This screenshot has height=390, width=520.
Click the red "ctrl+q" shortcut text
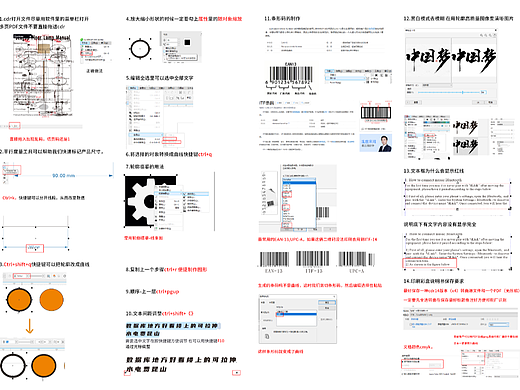pos(205,154)
